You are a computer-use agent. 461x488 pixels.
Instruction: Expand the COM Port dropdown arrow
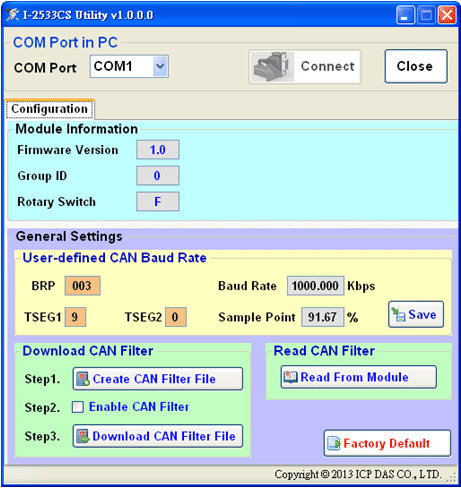pyautogui.click(x=160, y=66)
